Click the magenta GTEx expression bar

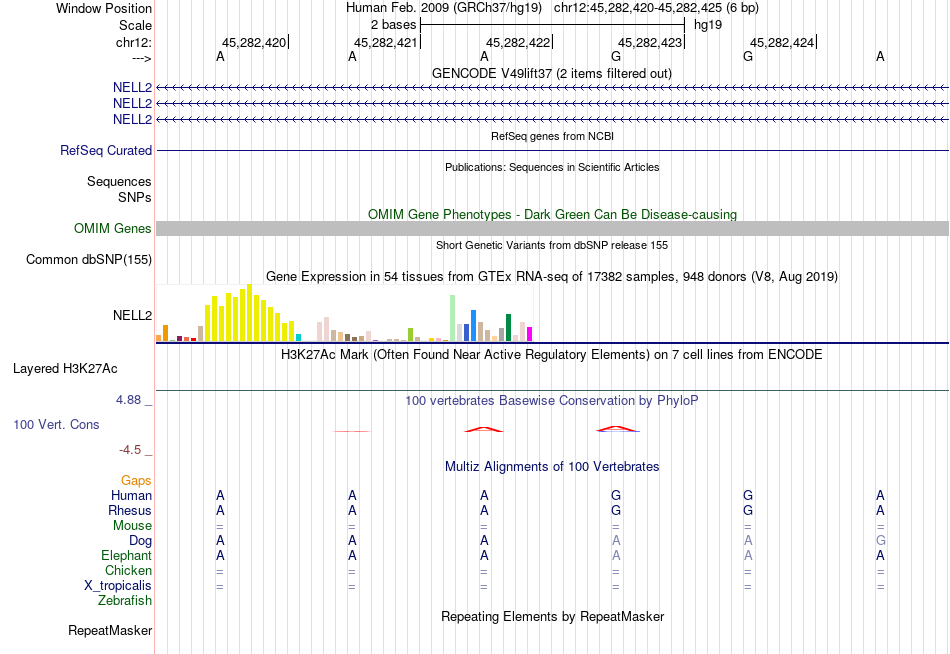[x=530, y=334]
